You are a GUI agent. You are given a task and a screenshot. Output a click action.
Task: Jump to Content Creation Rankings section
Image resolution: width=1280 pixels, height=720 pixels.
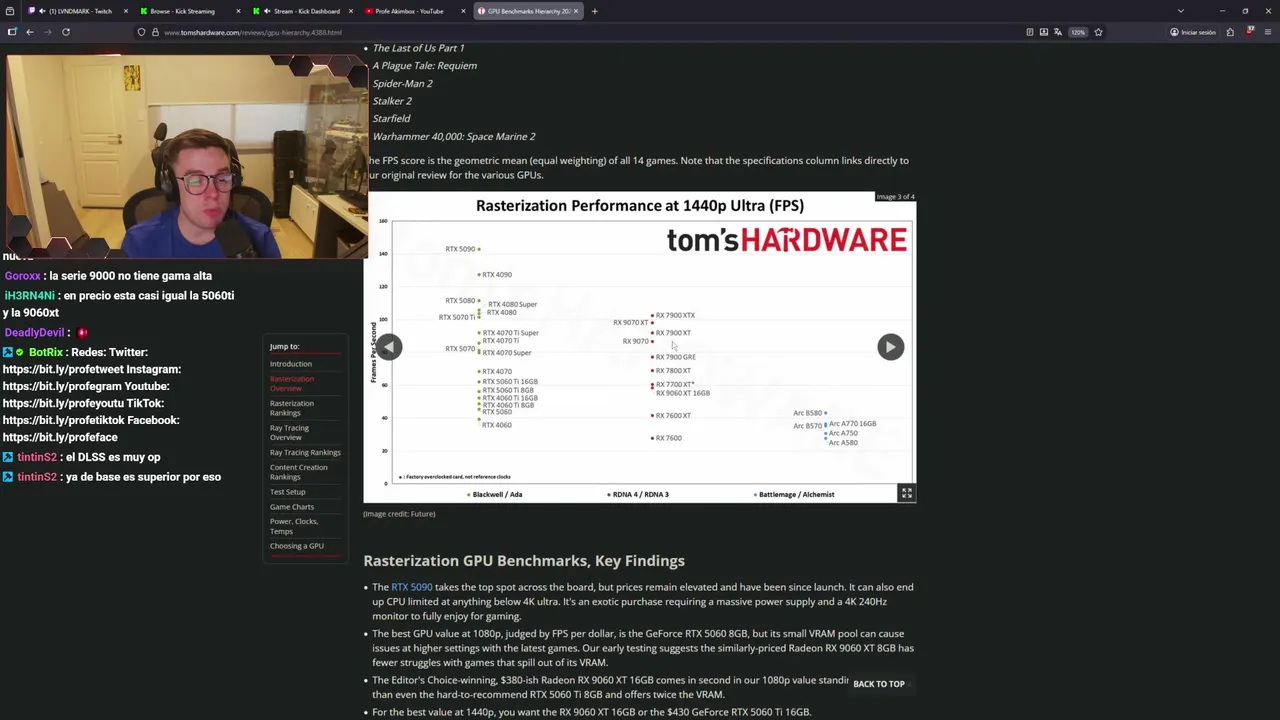[298, 472]
